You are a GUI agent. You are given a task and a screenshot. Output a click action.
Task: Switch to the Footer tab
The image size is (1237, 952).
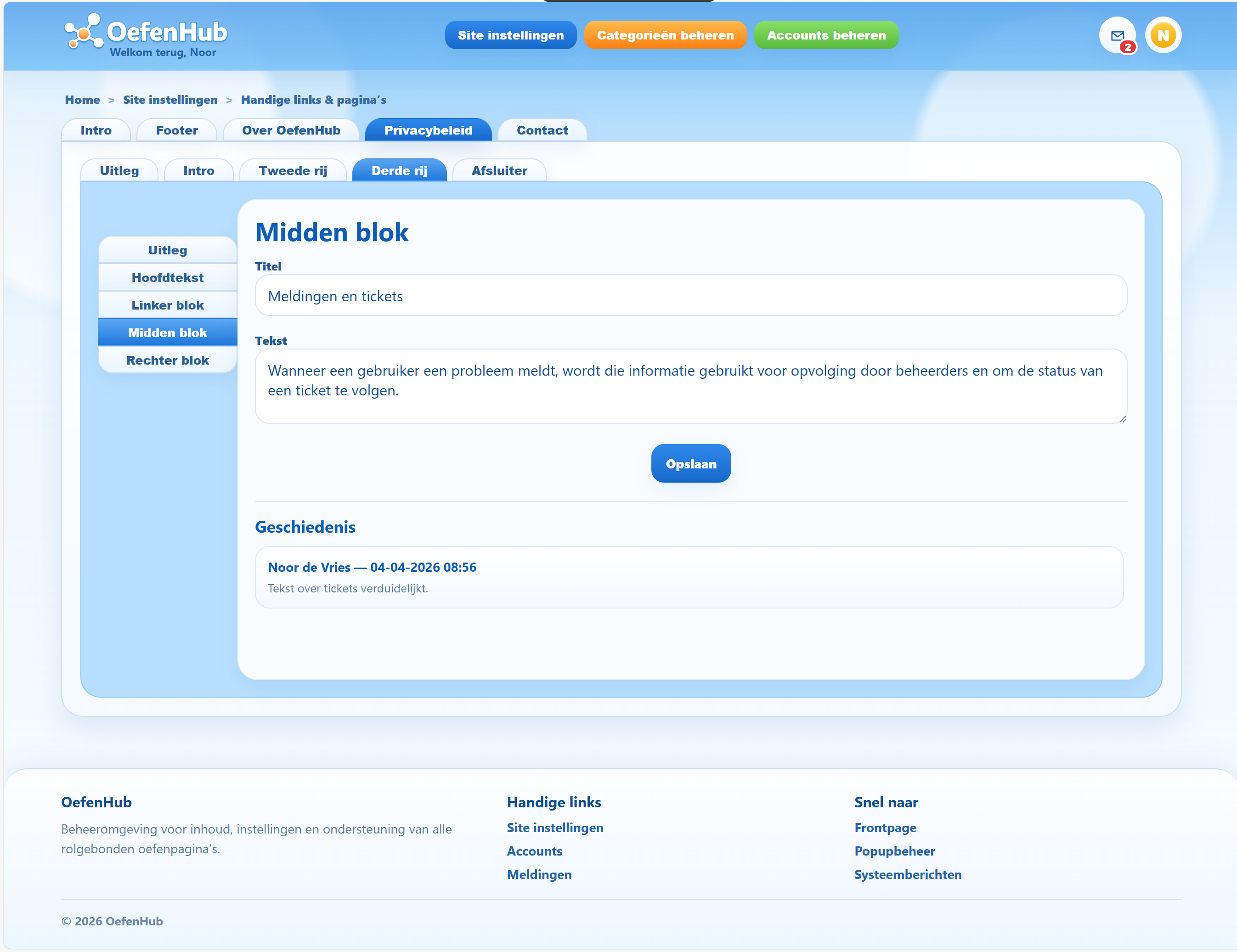pyautogui.click(x=177, y=130)
